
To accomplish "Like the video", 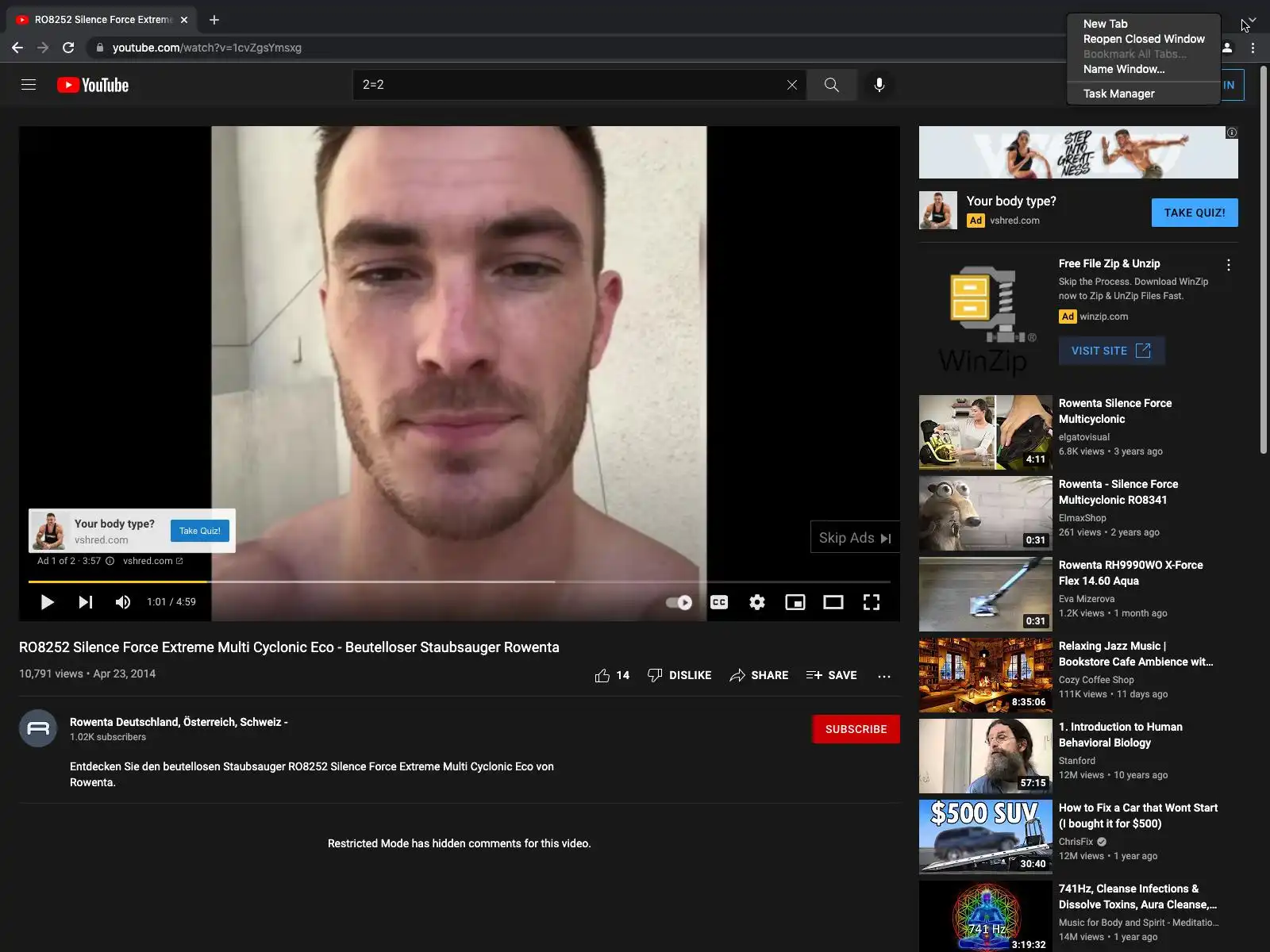I will 612,675.
